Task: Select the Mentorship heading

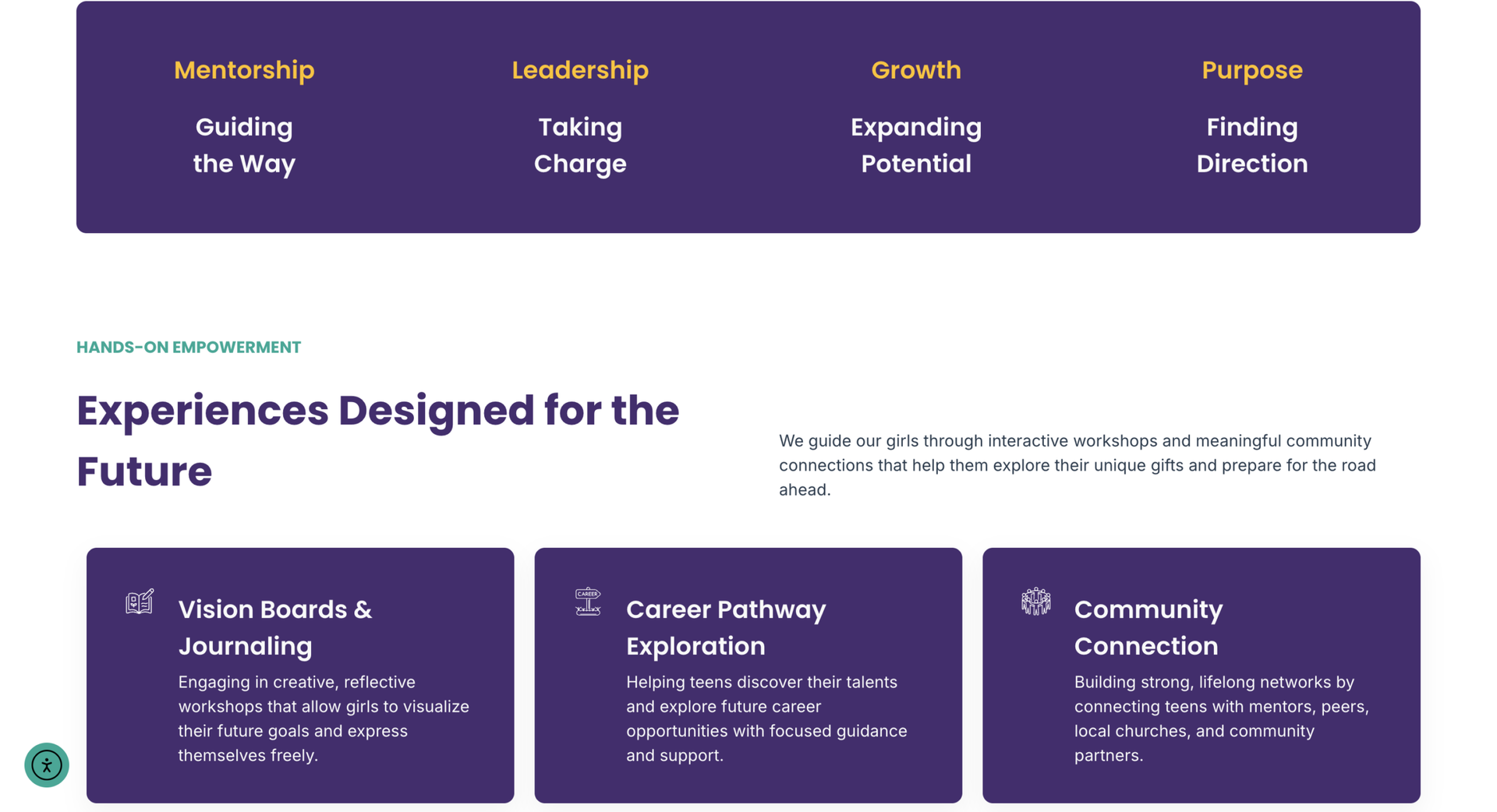Action: coord(244,70)
